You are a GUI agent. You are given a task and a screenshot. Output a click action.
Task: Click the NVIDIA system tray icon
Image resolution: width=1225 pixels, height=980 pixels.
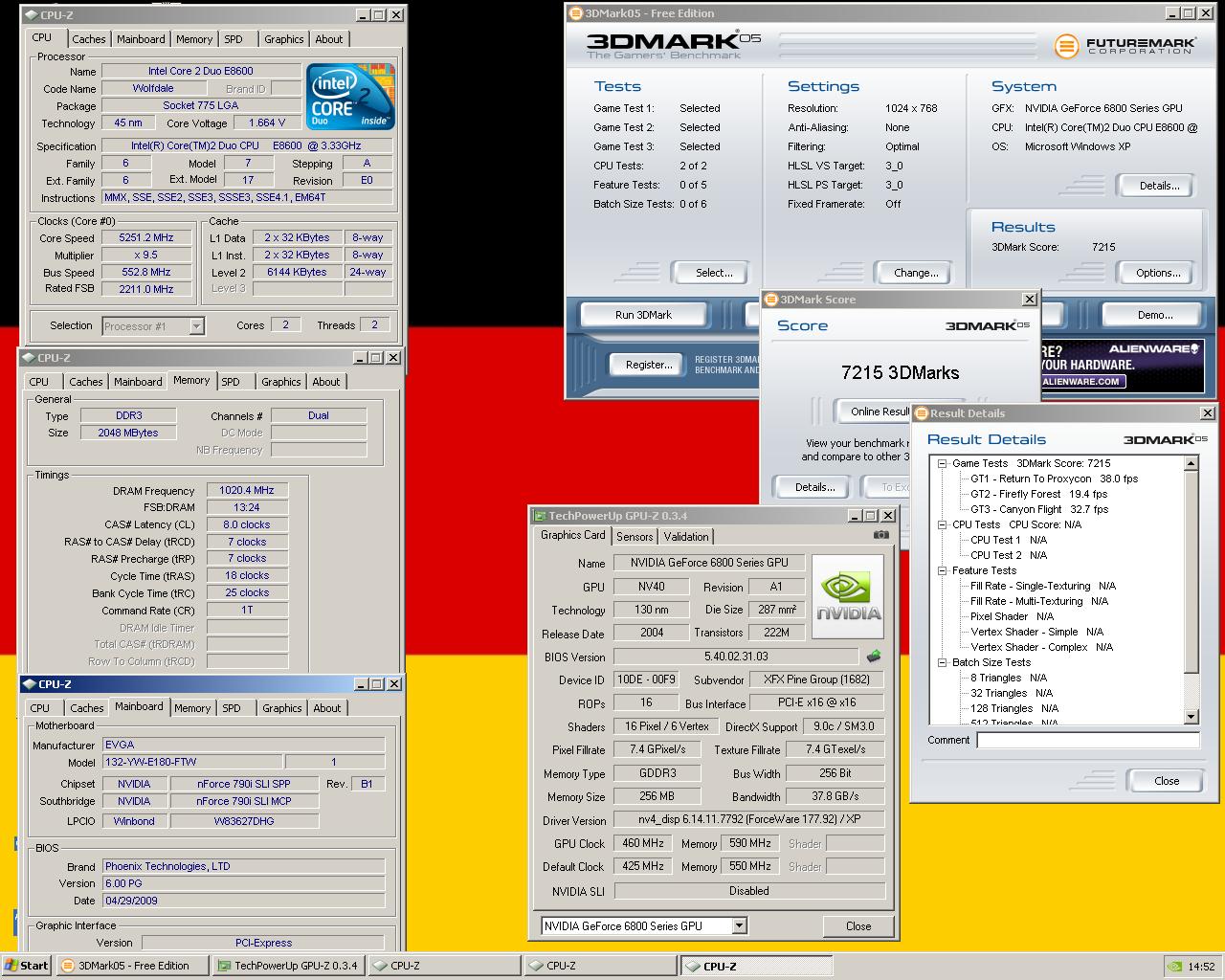click(1174, 966)
